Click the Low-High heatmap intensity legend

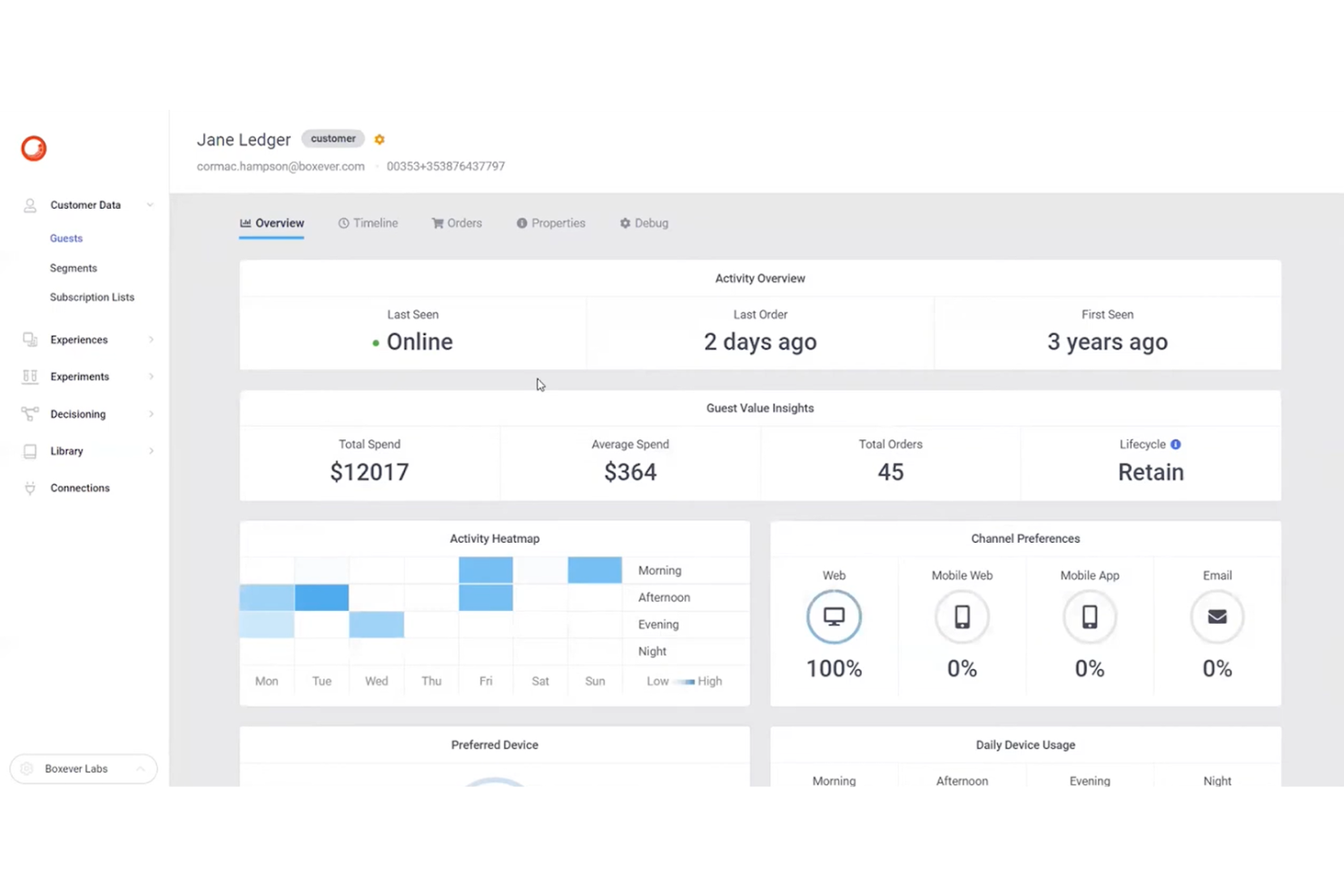684,681
